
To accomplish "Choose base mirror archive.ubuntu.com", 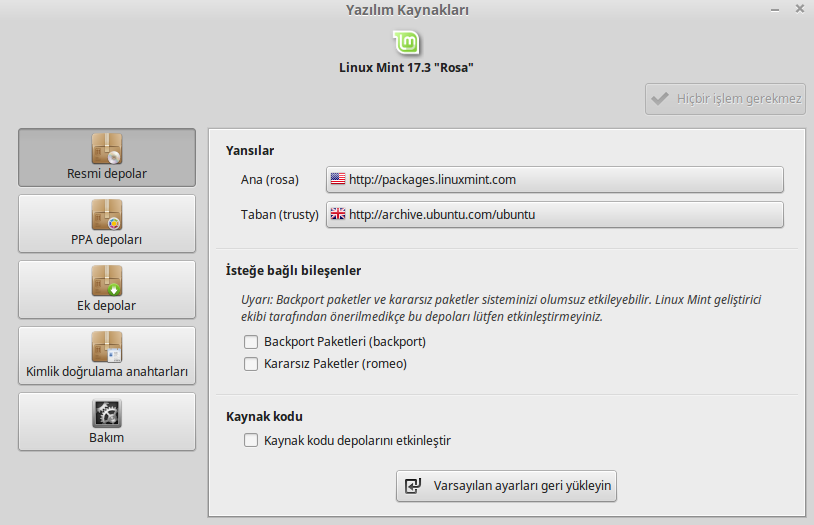I will coord(554,214).
